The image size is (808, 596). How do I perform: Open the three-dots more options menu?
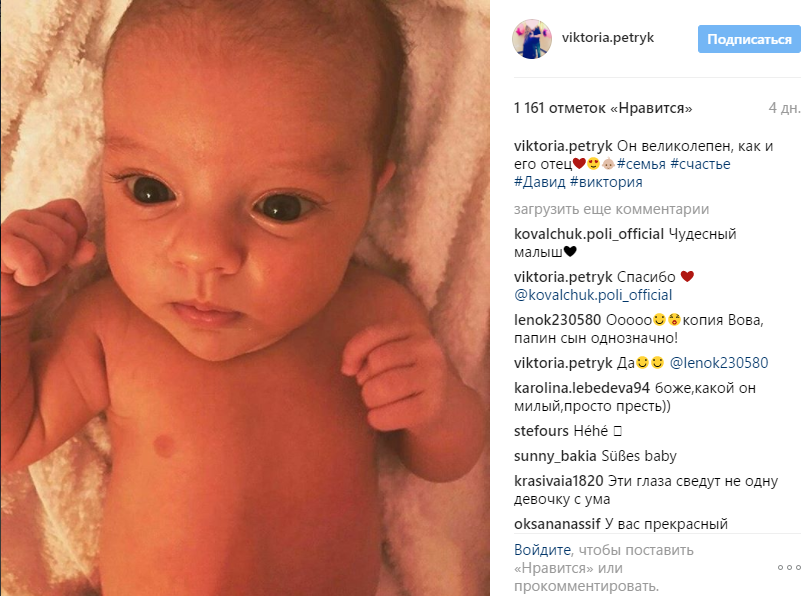(789, 568)
